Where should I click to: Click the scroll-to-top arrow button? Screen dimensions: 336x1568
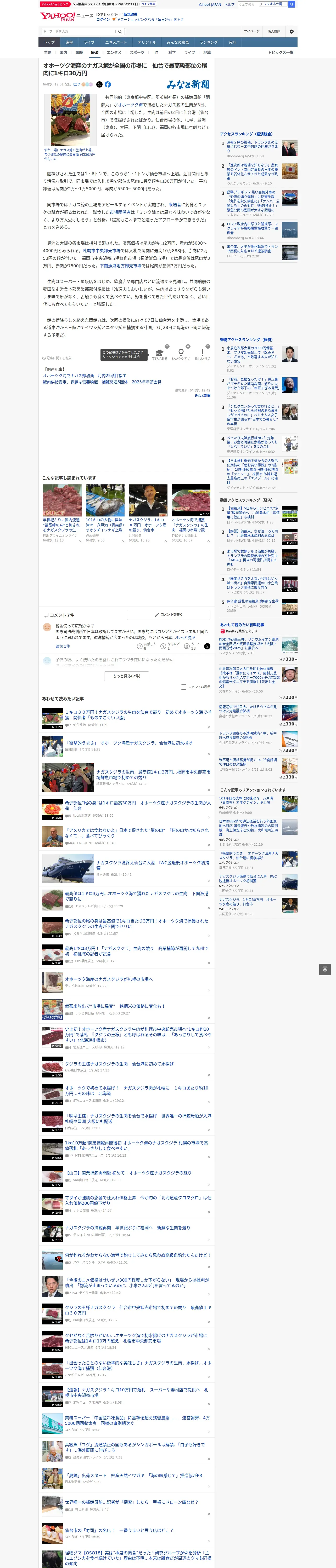(x=325, y=970)
